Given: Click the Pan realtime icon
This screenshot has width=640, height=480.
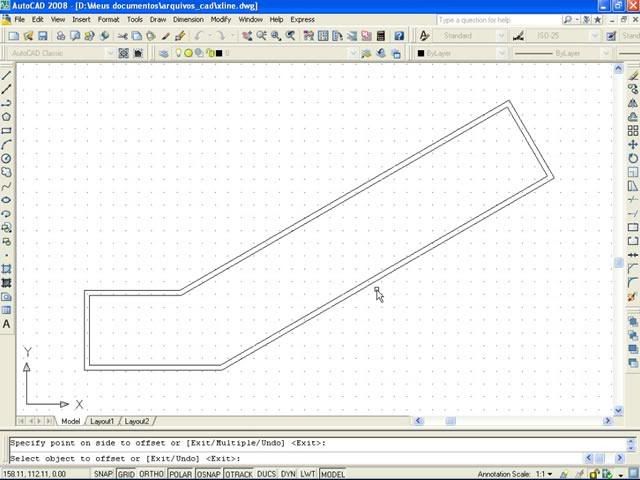Looking at the screenshot, I should click(x=247, y=36).
